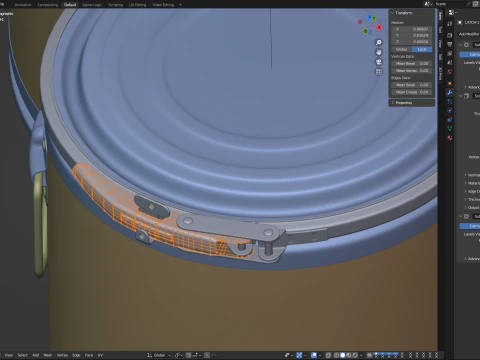Open the UV Editing workspace tab
Image resolution: width=480 pixels, height=360 pixels.
(x=137, y=5)
